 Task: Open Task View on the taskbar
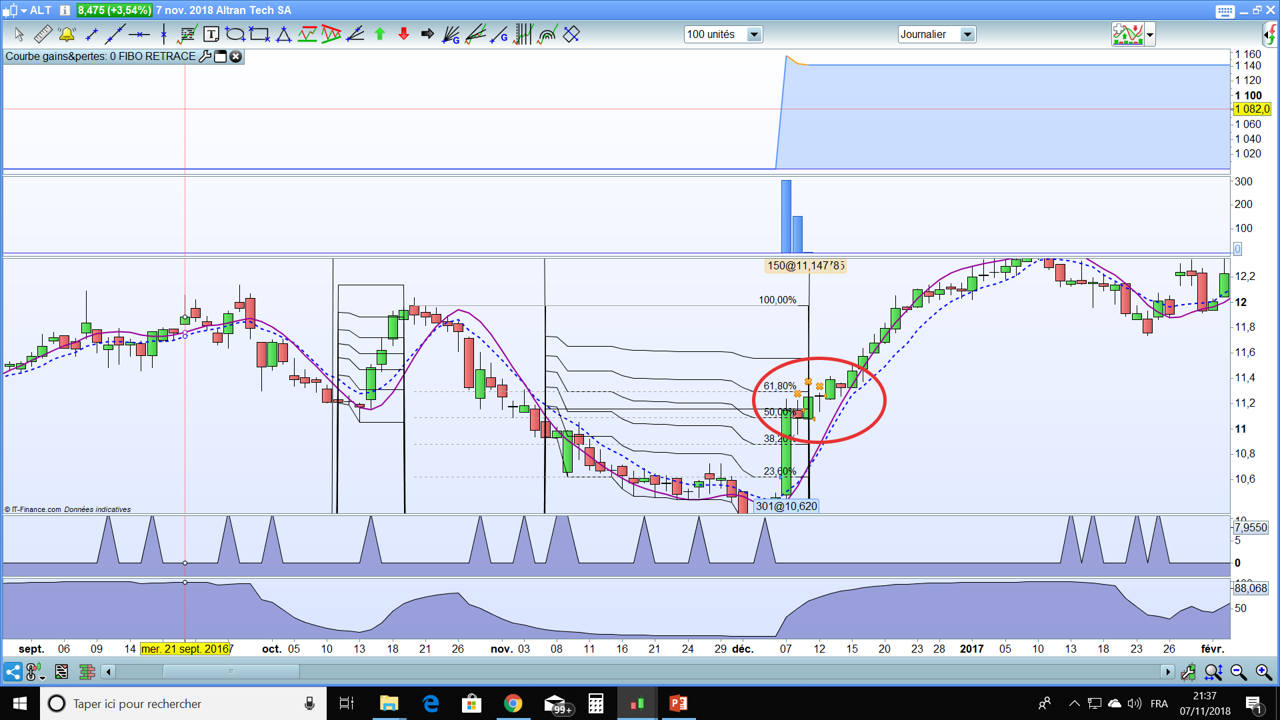347,704
